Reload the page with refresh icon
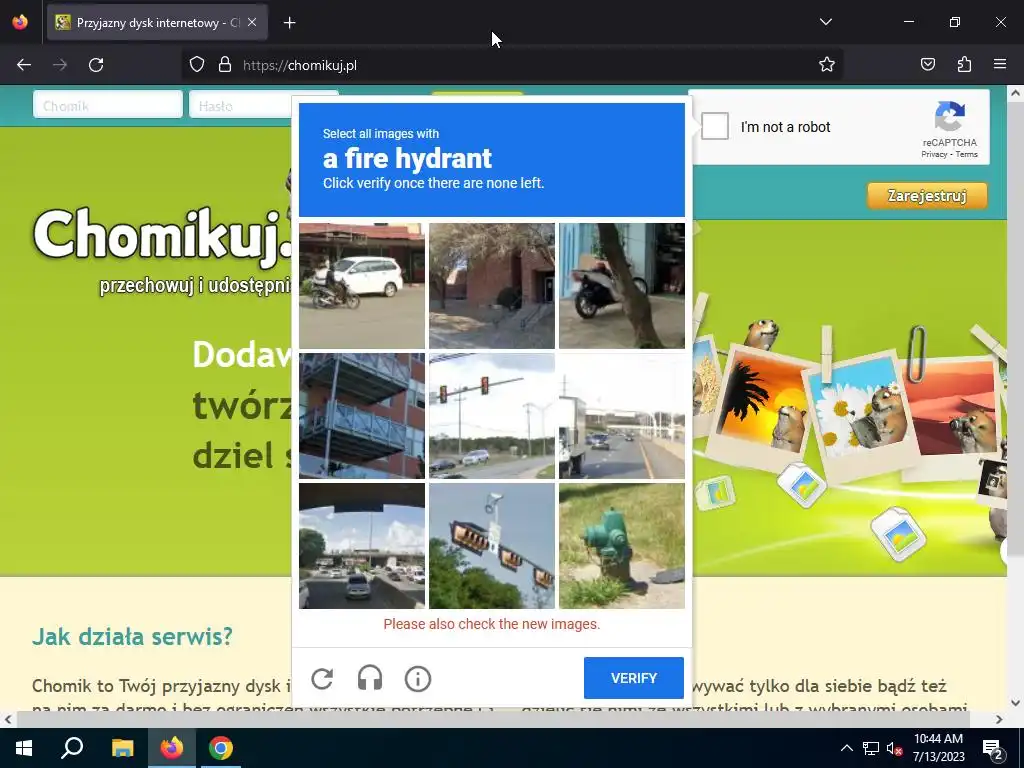The height and width of the screenshot is (768, 1024). [96, 65]
